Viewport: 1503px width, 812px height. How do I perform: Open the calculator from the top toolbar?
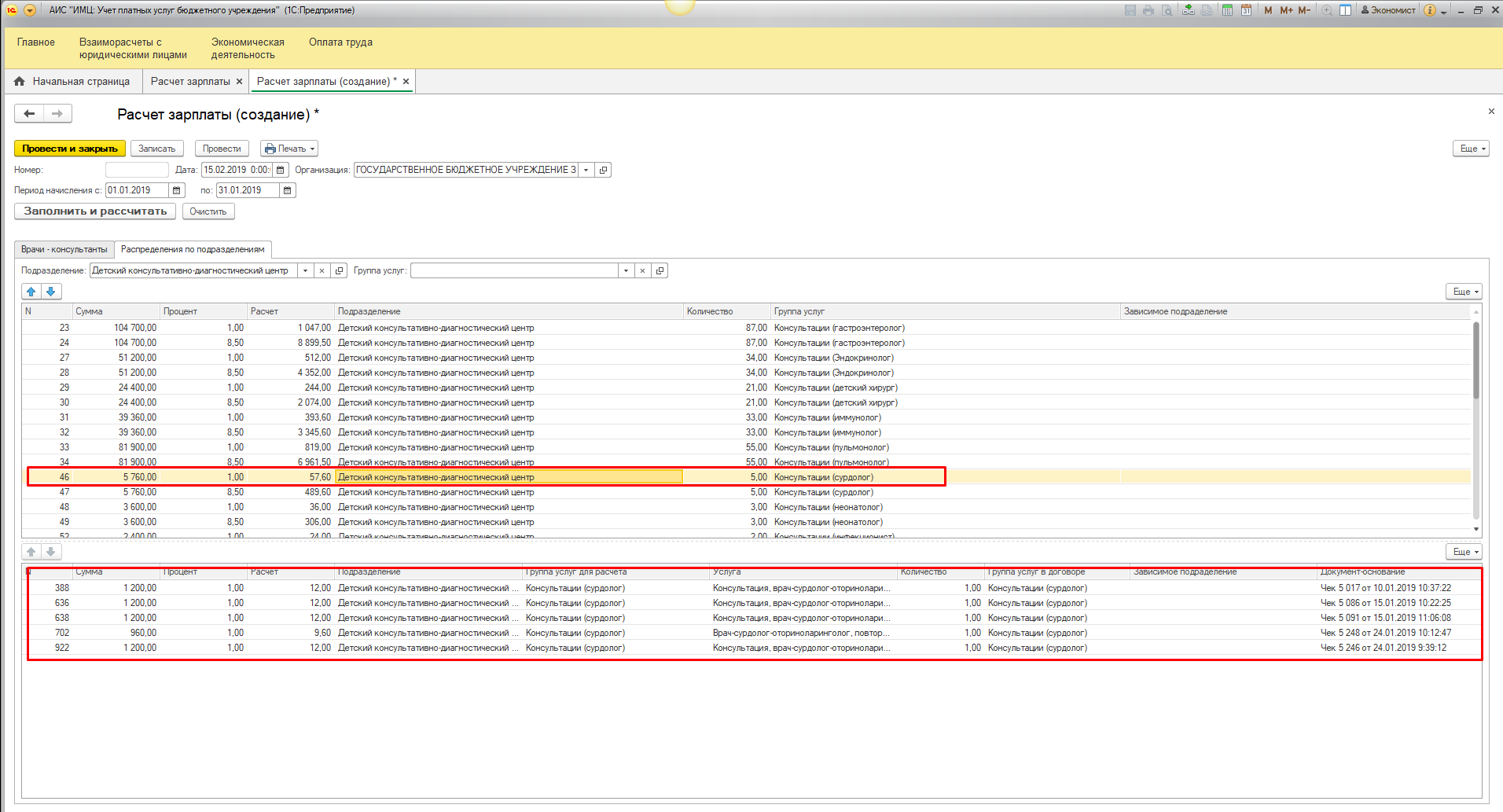(x=1227, y=10)
